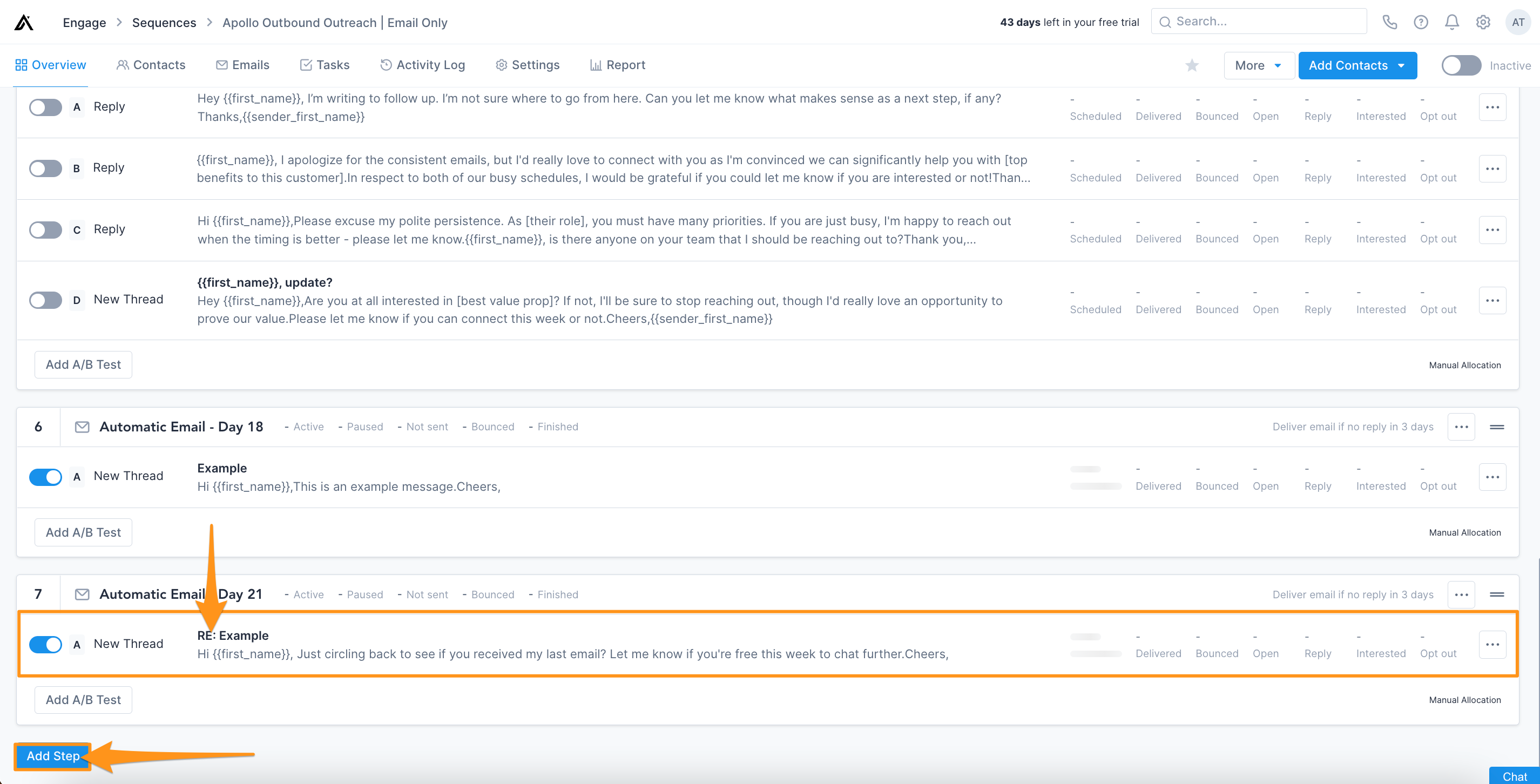Viewport: 1540px width, 784px height.
Task: Go to Sequences breadcrumb
Action: click(164, 23)
